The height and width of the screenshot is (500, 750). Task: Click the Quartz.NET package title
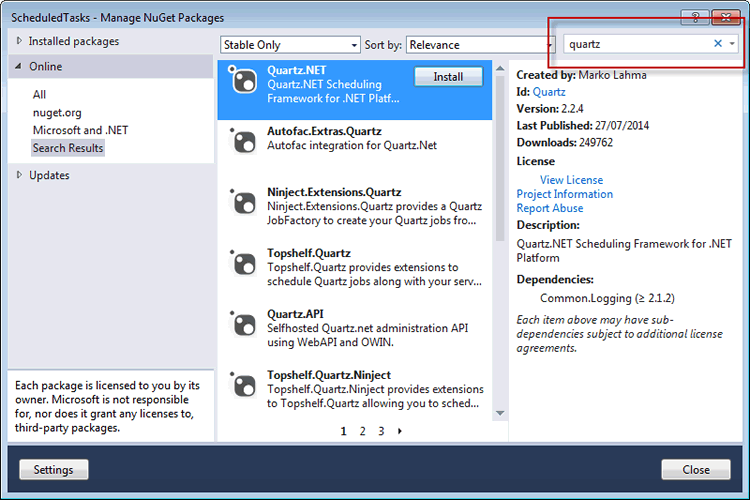coord(297,70)
